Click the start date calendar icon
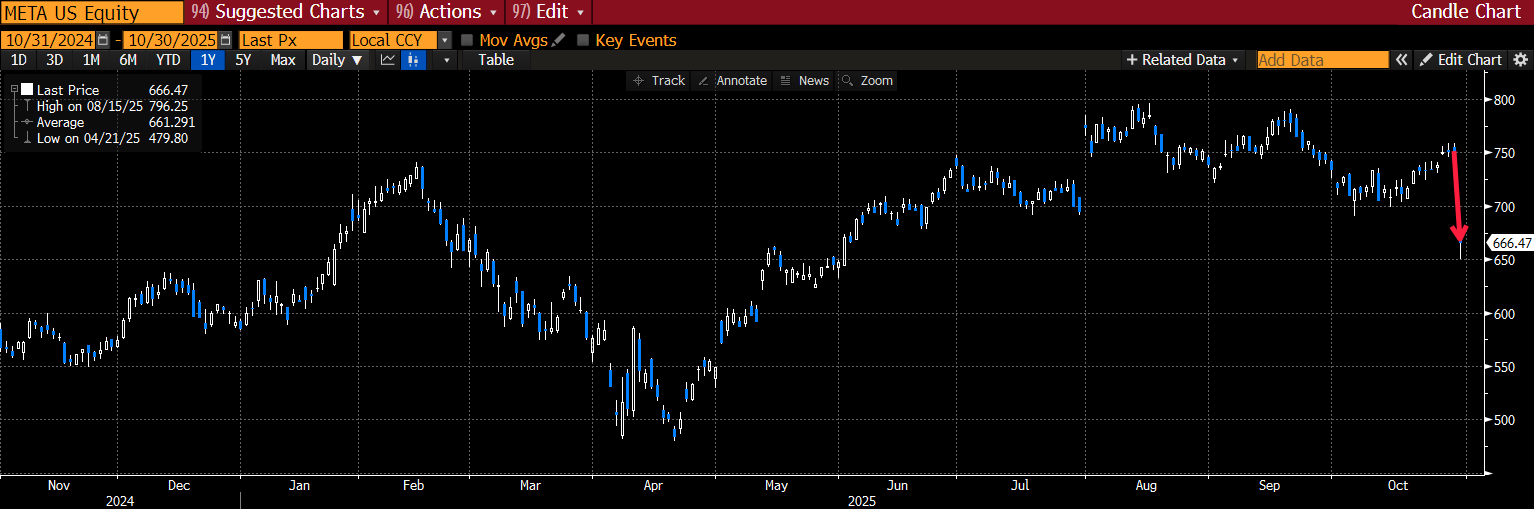 [x=102, y=40]
